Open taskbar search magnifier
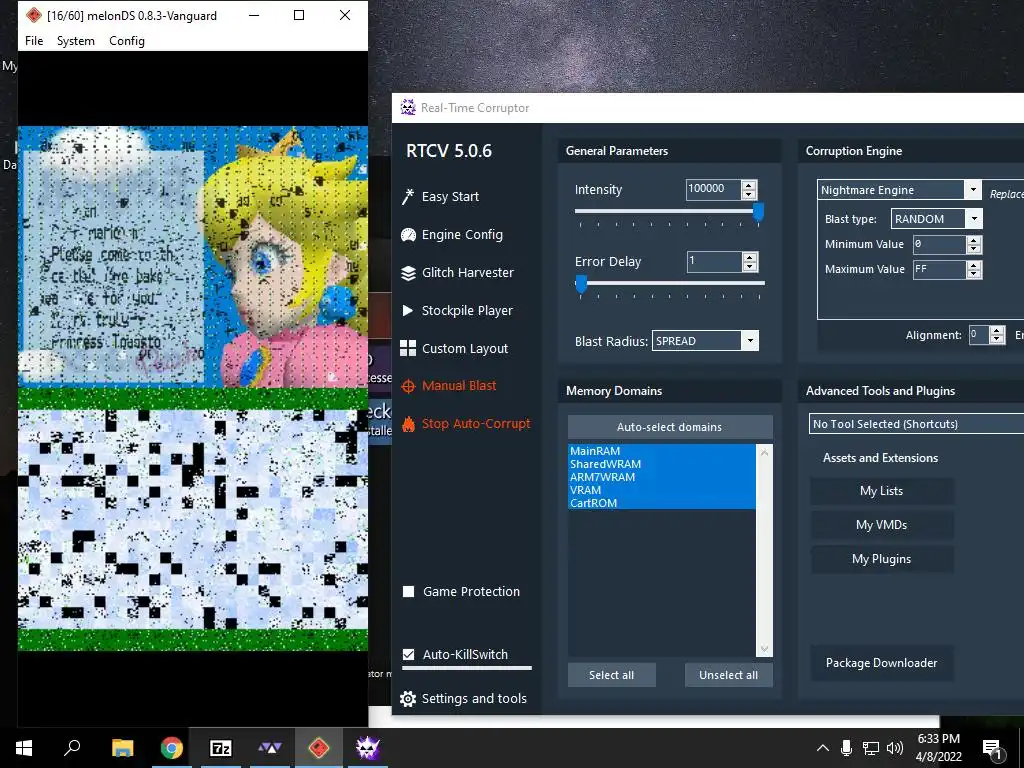Screen dimensions: 1024x768 click(x=72, y=748)
